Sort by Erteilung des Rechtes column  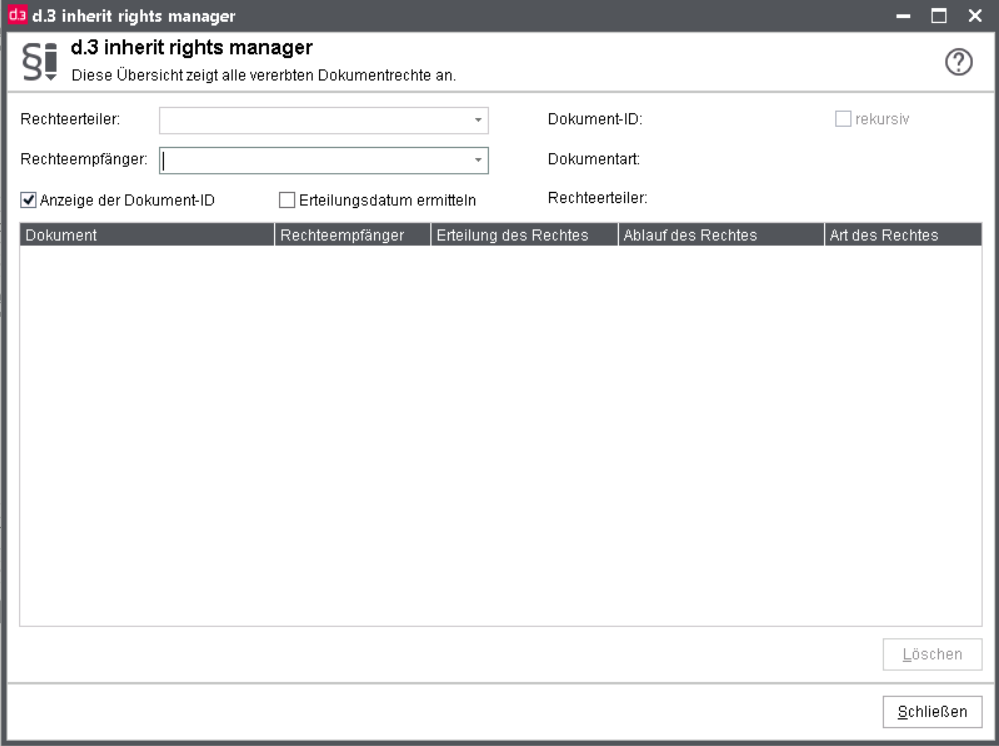tap(525, 234)
